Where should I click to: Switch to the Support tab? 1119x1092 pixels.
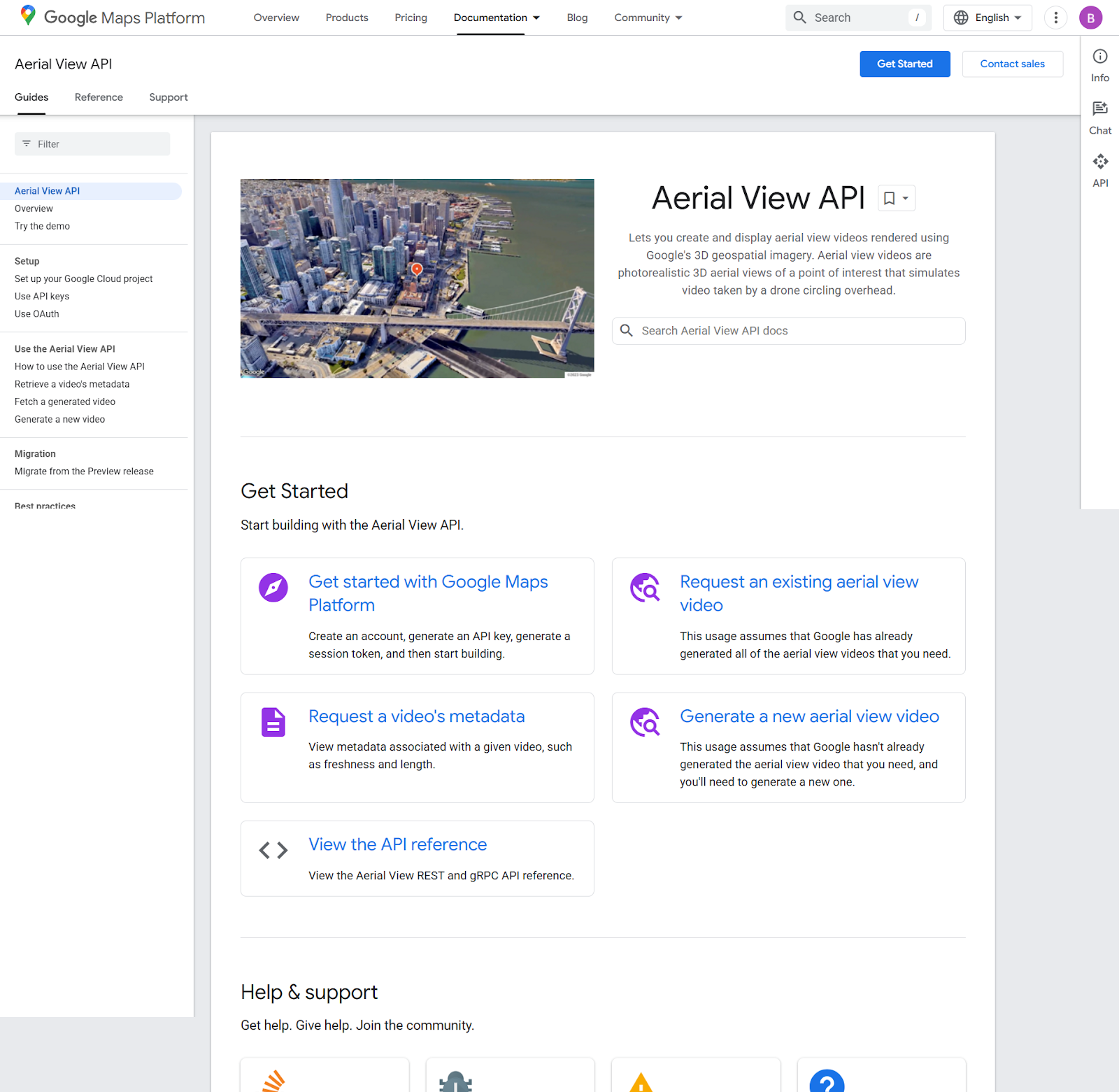point(169,97)
